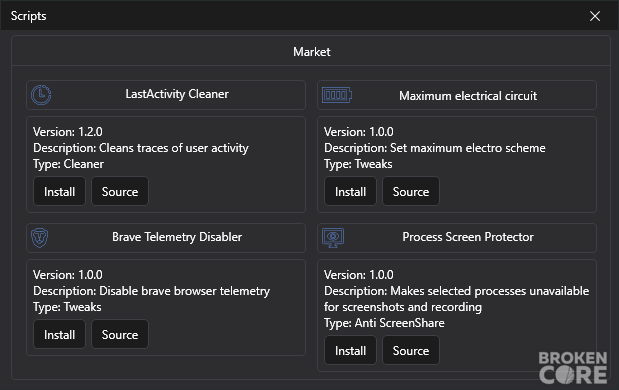
Task: Install Maximum electrical circuit script
Action: (x=350, y=191)
